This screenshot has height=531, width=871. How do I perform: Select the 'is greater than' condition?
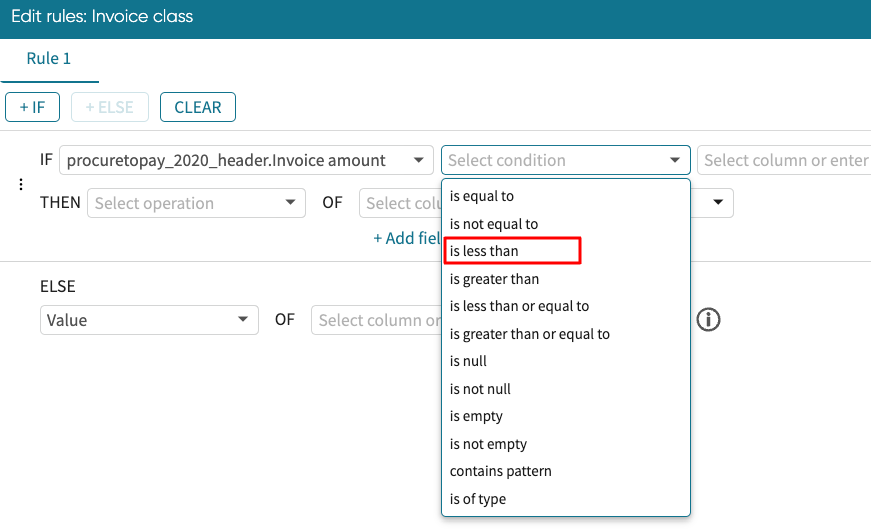(494, 279)
